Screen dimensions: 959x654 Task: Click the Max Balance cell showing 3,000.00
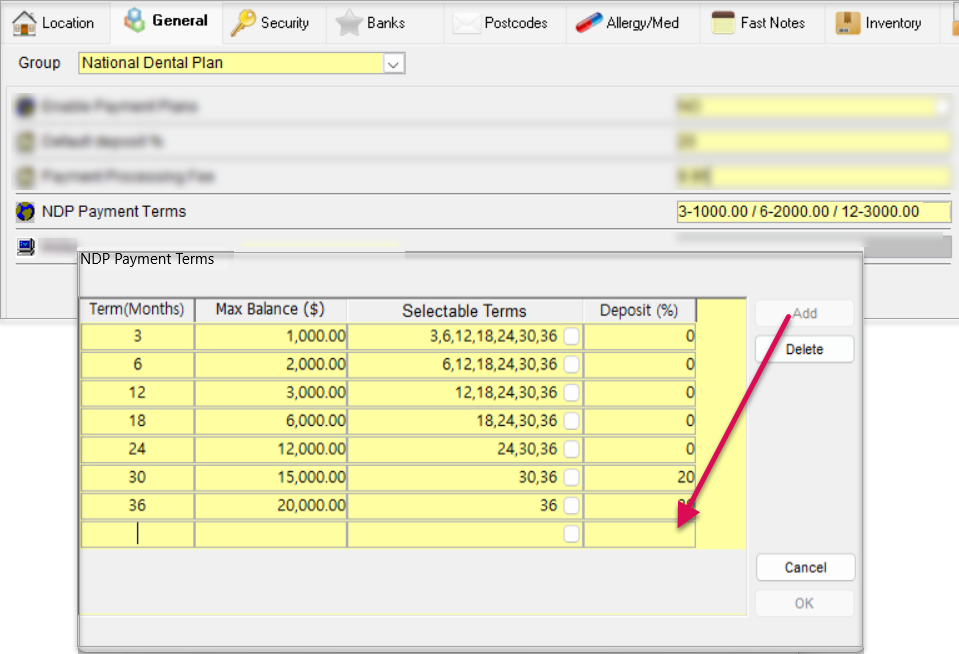tap(270, 393)
